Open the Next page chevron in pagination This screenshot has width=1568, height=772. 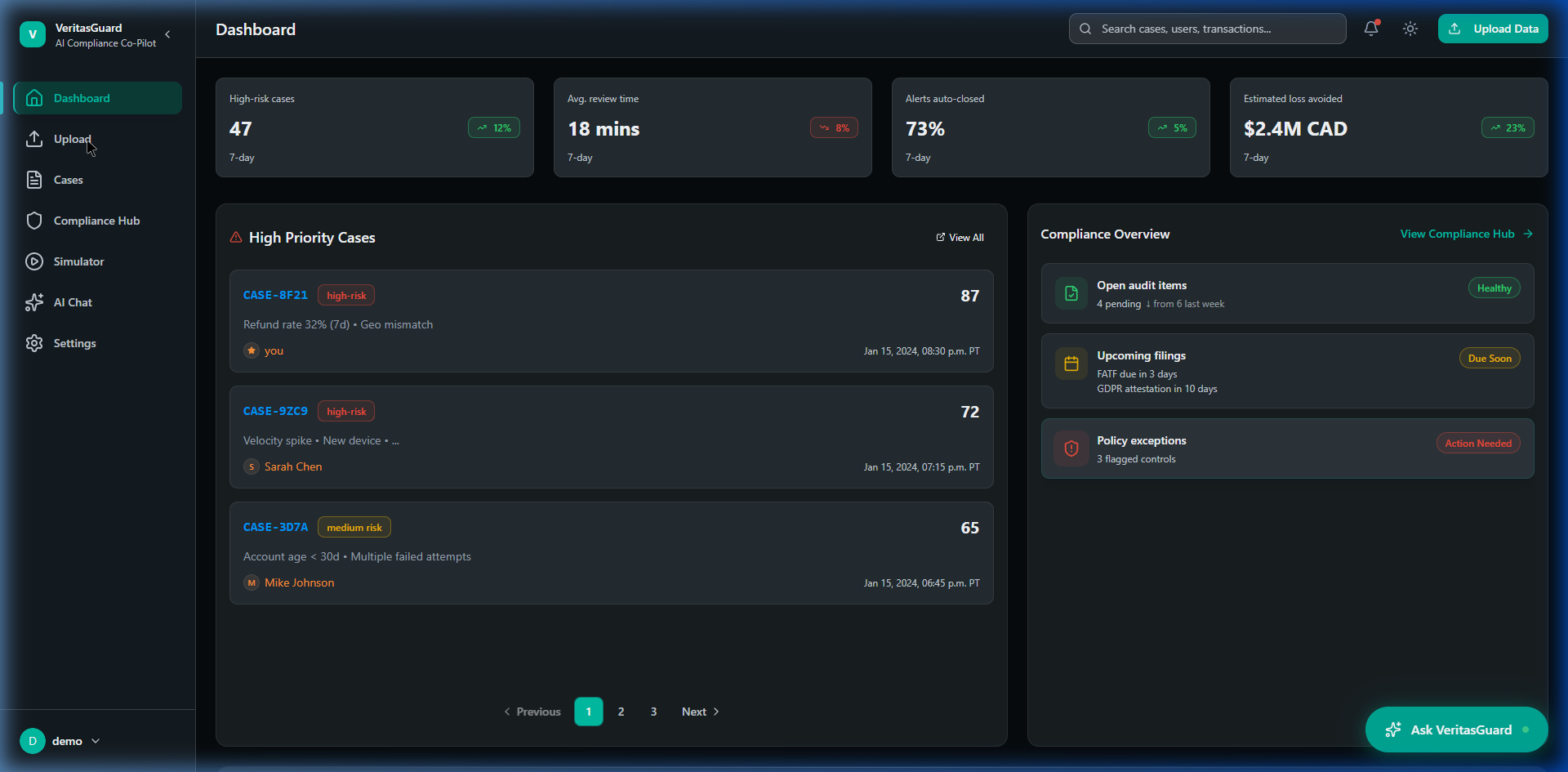tap(716, 712)
